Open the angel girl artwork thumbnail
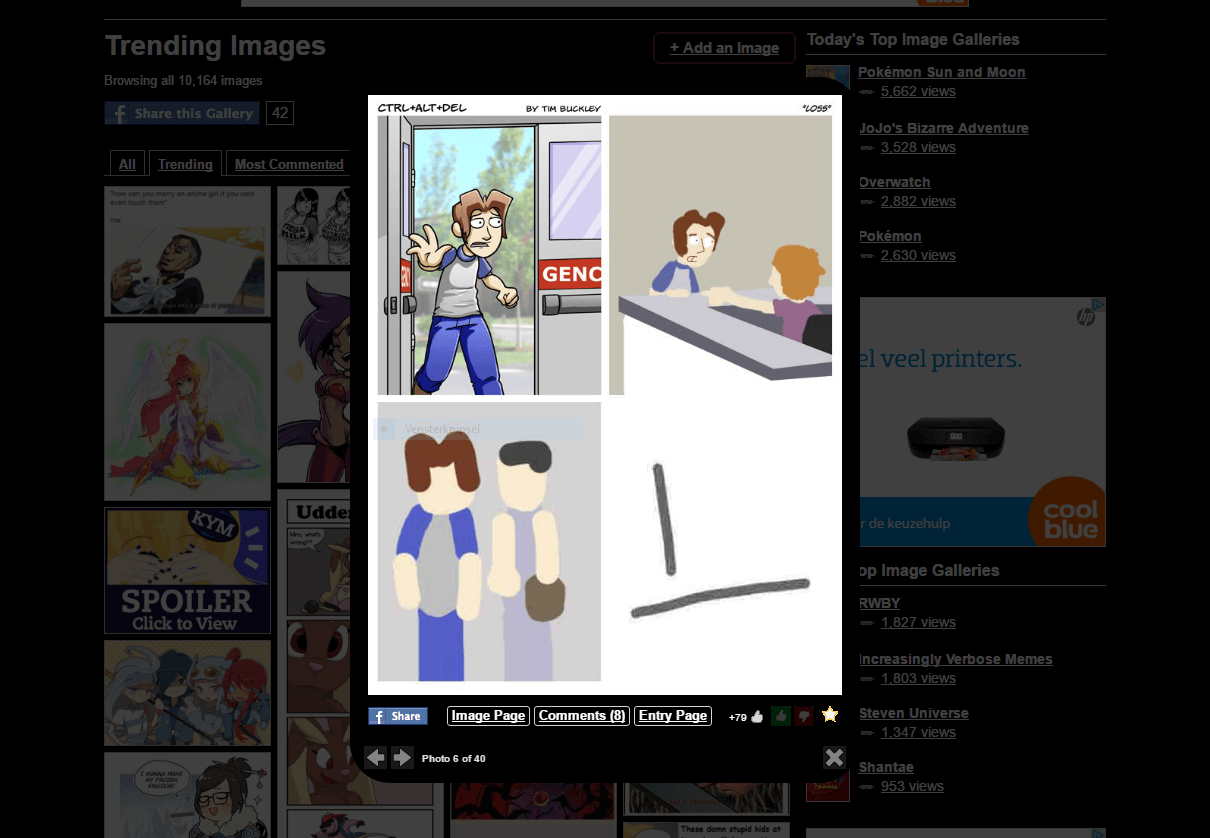 (187, 411)
